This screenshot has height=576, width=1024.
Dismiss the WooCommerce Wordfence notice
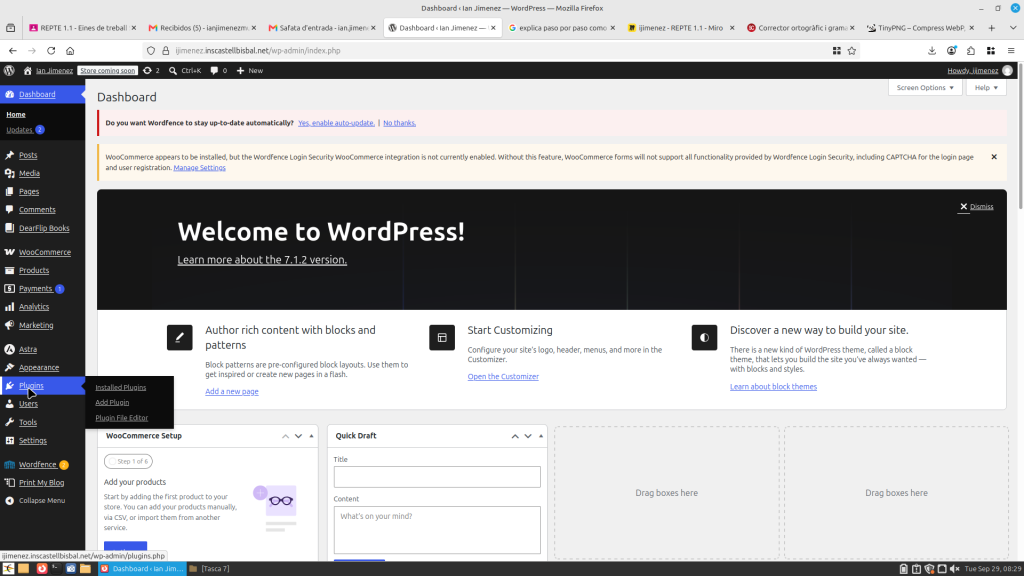click(x=994, y=157)
